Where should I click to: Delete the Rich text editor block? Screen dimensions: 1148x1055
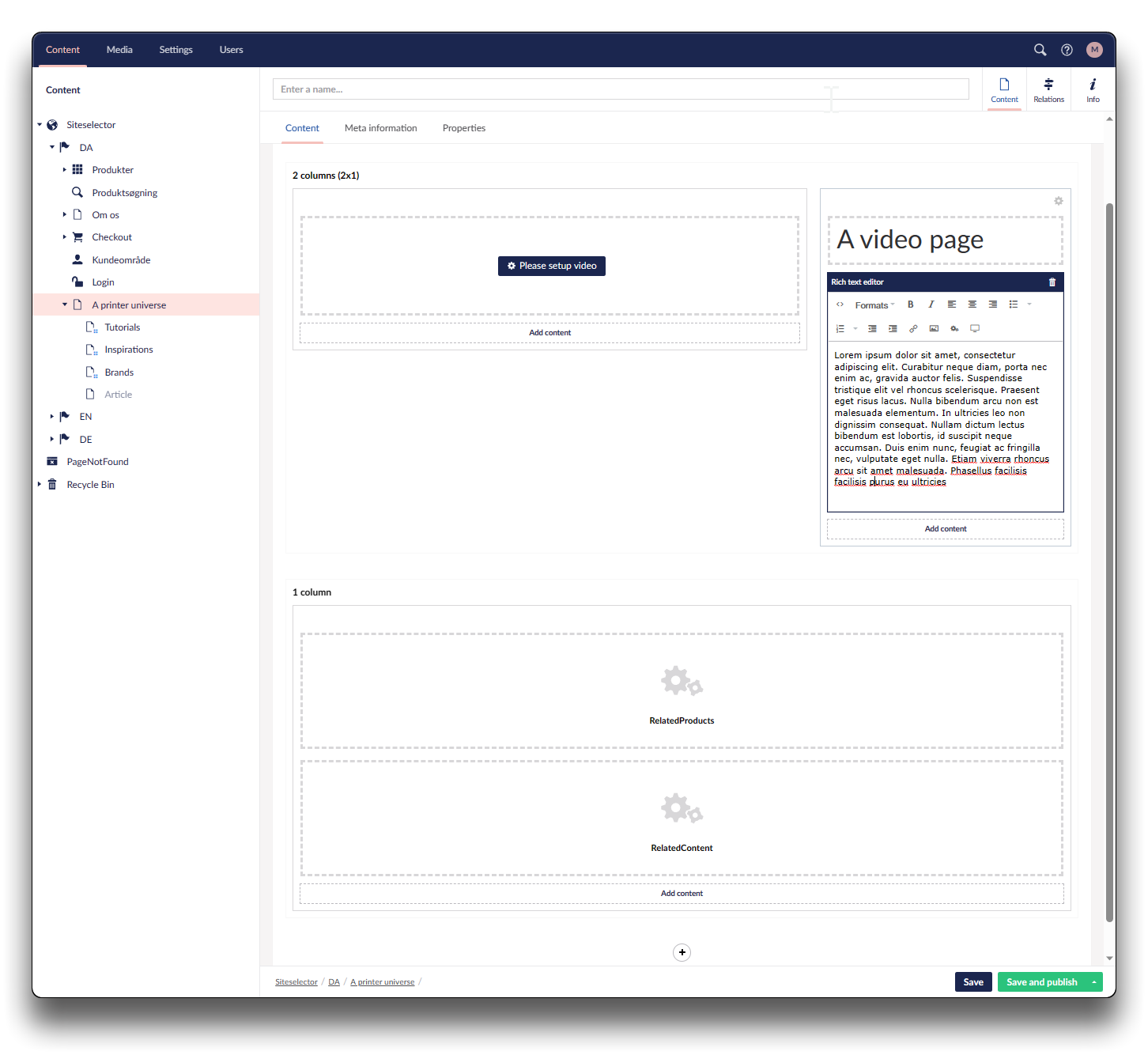pos(1052,282)
